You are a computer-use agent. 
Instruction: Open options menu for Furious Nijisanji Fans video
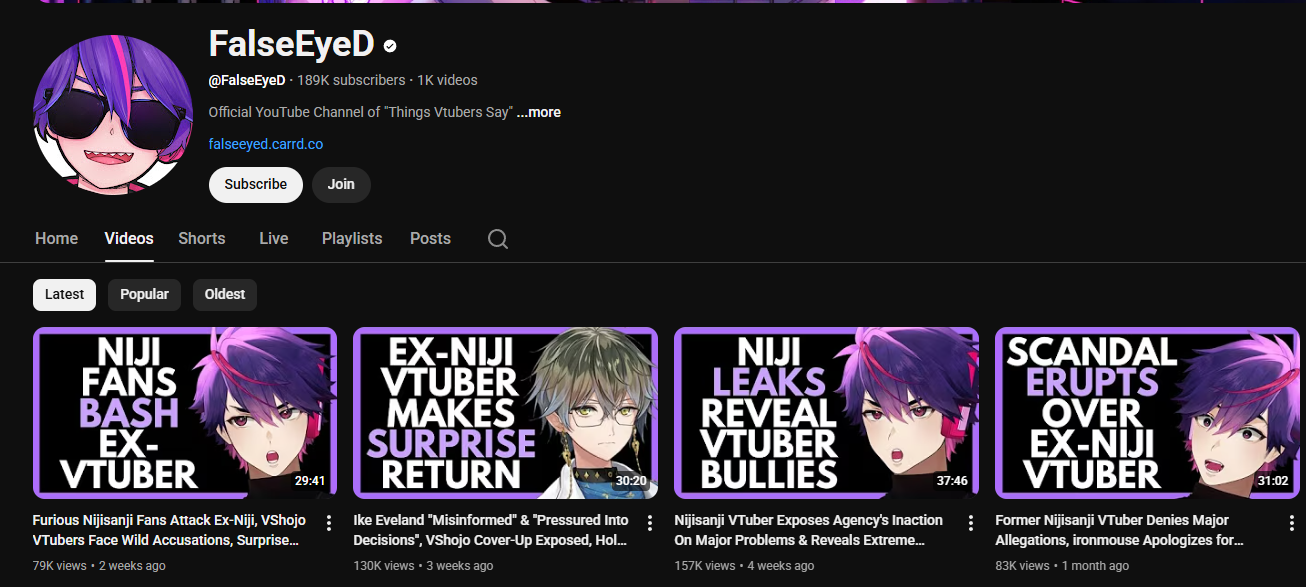coord(329,523)
